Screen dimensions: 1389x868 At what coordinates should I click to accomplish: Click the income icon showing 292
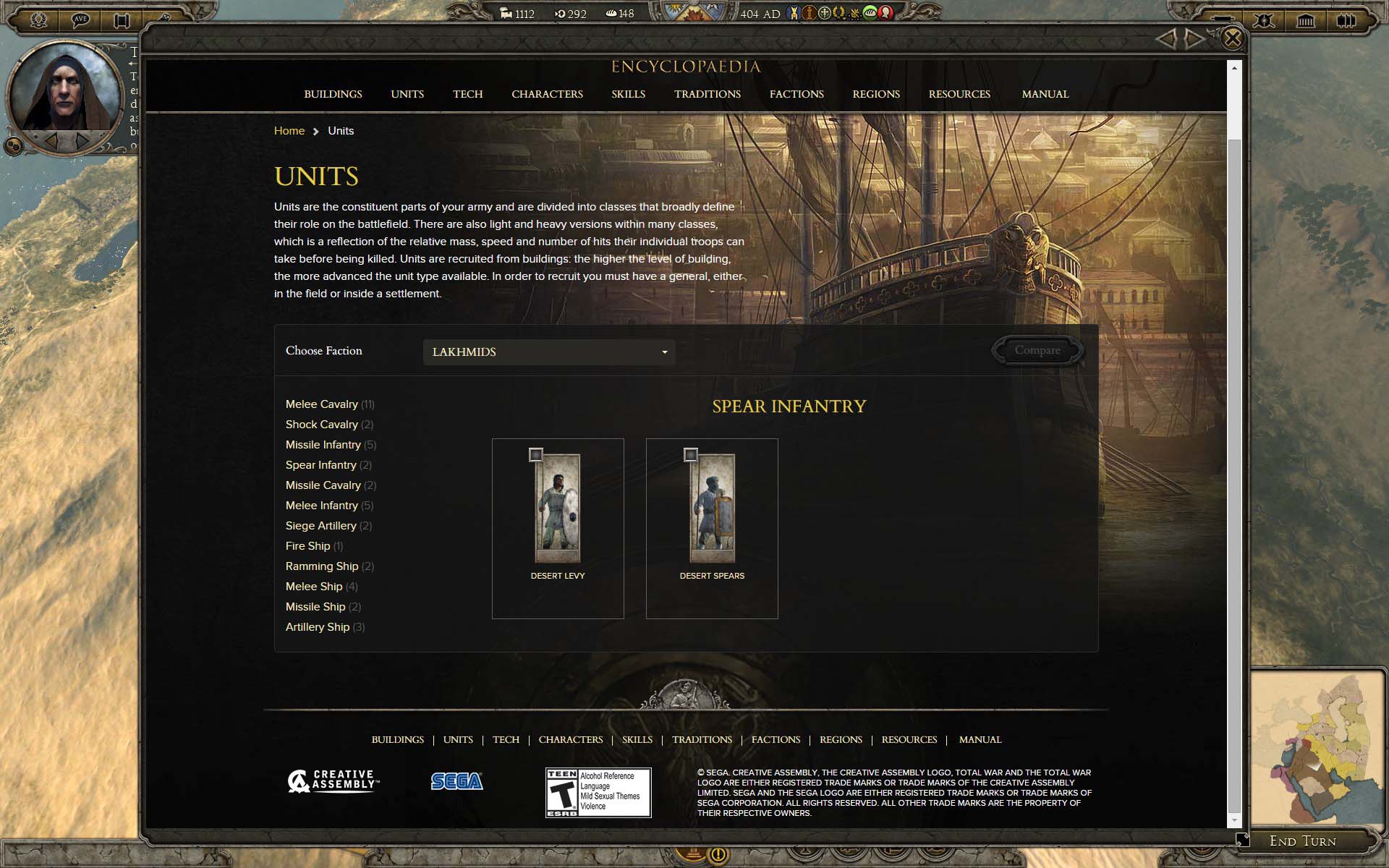(x=560, y=14)
